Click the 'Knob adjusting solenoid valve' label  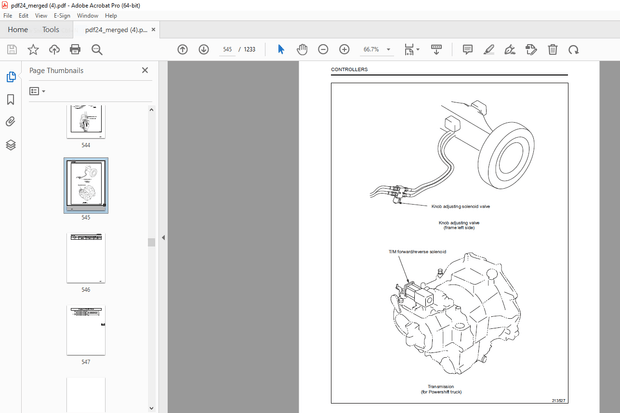[x=461, y=206]
